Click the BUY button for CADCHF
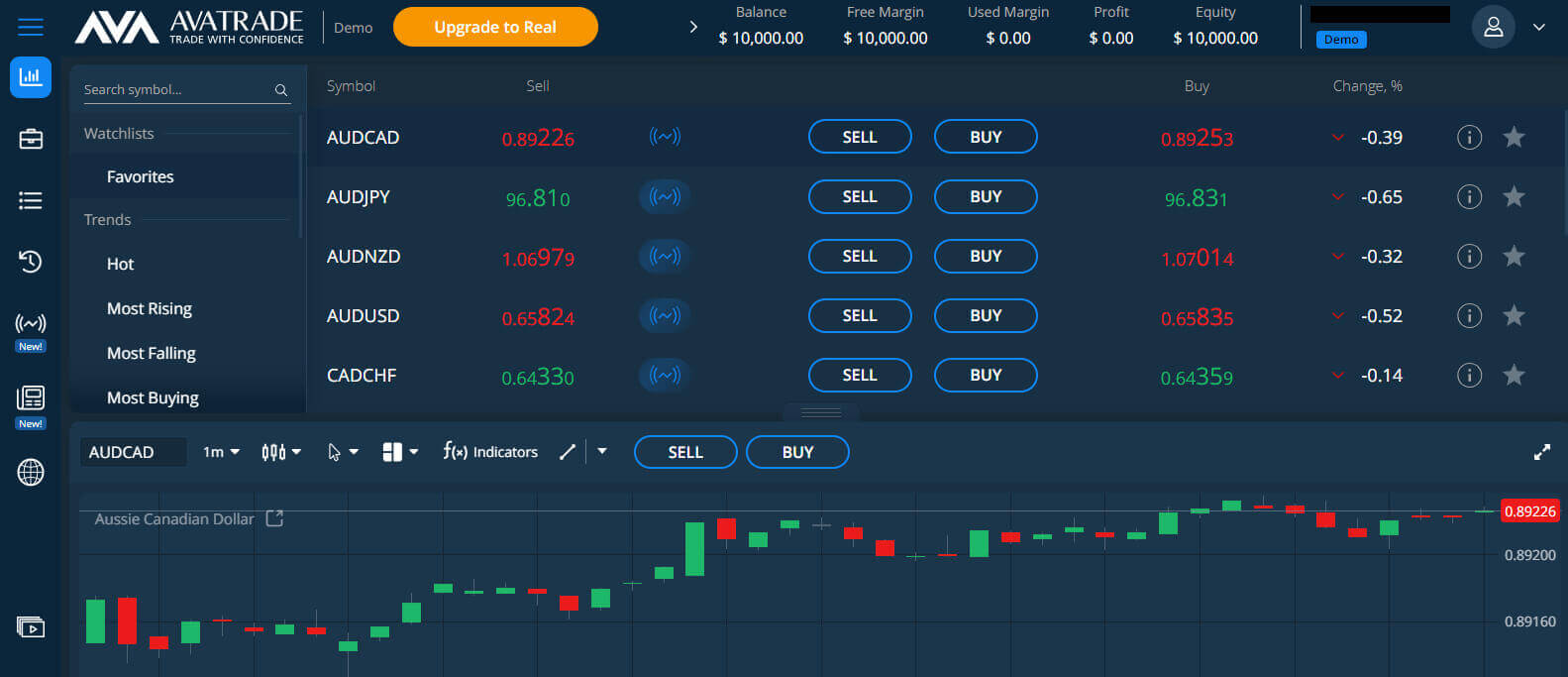Image resolution: width=1568 pixels, height=677 pixels. (x=985, y=376)
